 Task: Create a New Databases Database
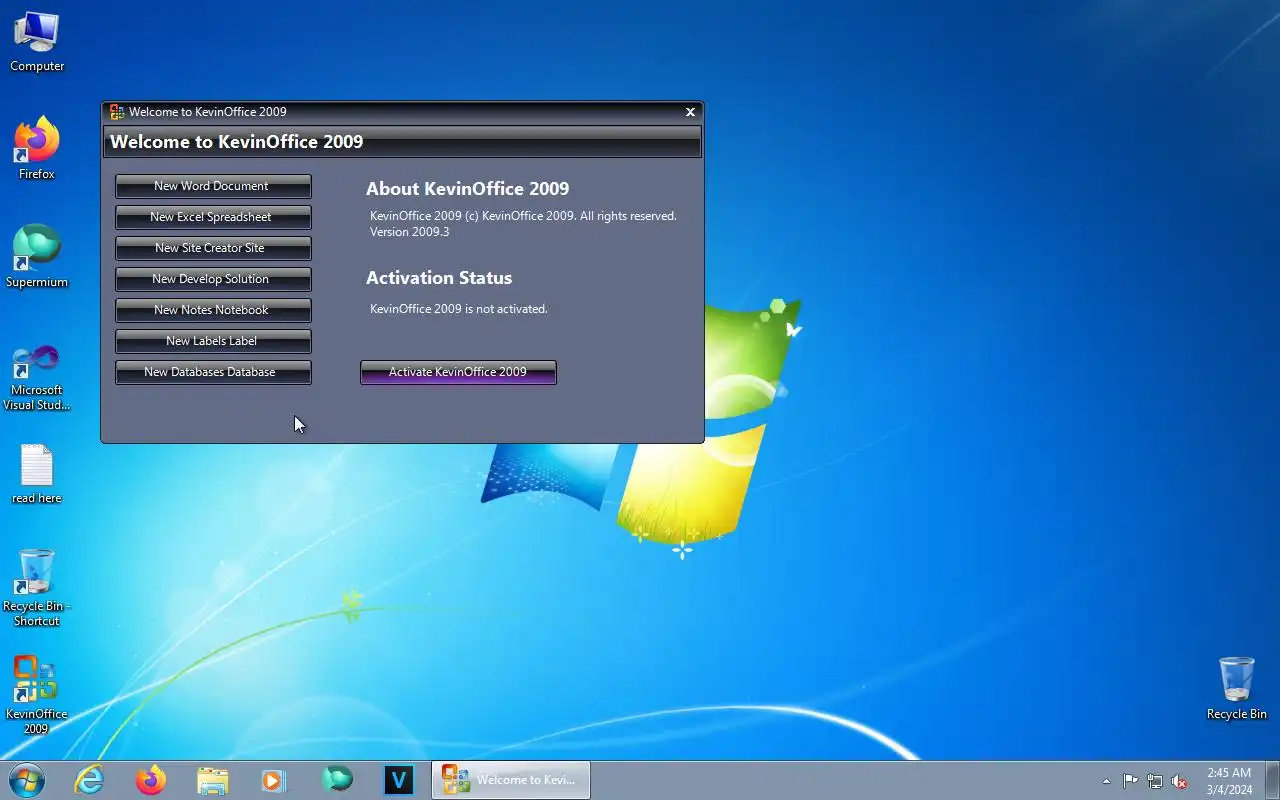213,372
